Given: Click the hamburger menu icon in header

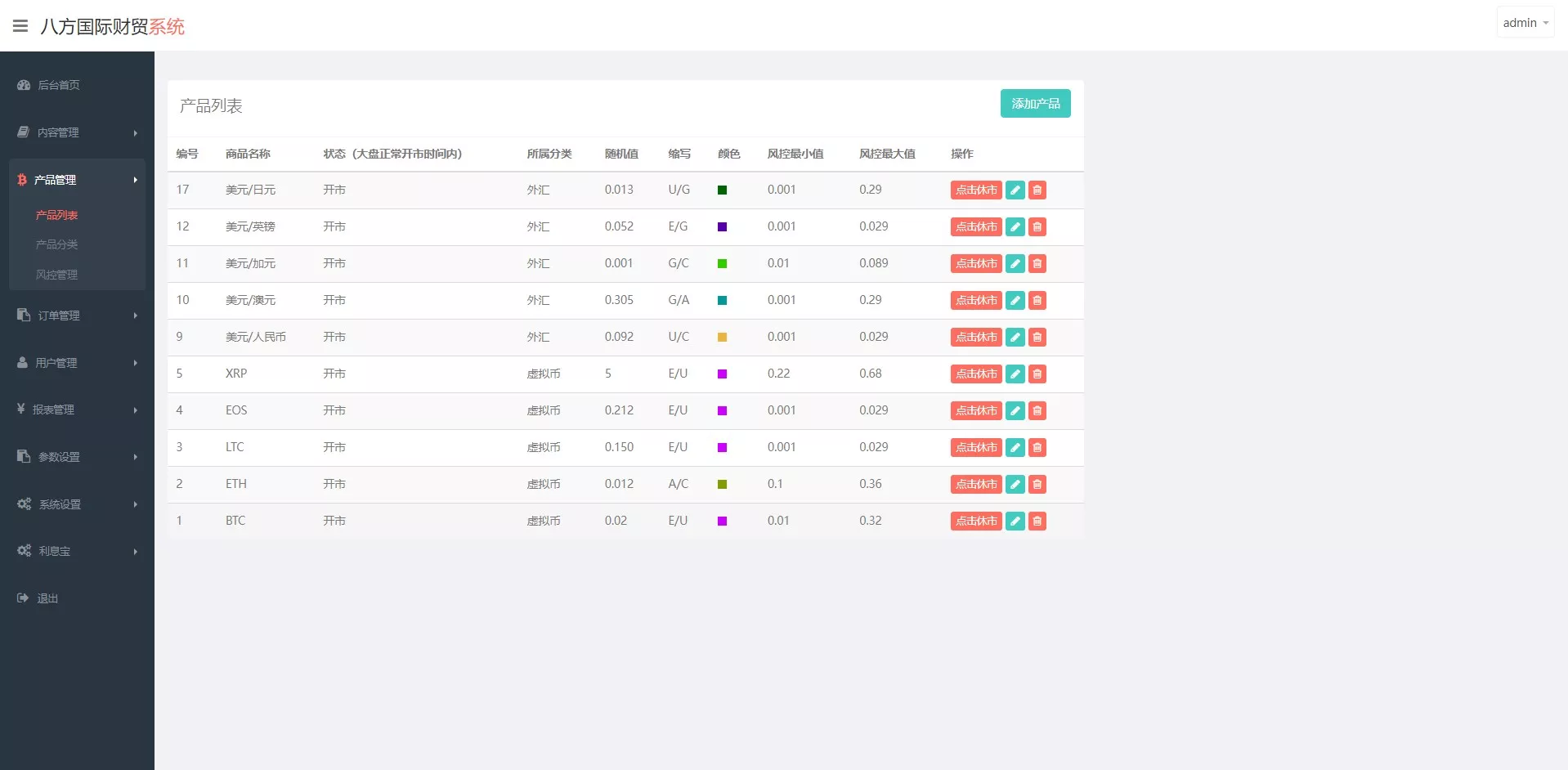Looking at the screenshot, I should tap(20, 26).
